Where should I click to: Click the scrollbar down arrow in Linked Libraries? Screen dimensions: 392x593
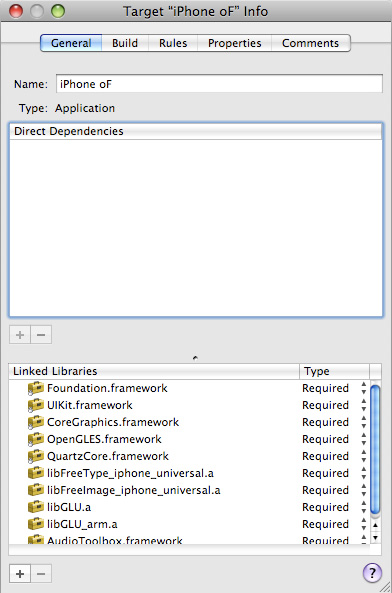pos(375,537)
